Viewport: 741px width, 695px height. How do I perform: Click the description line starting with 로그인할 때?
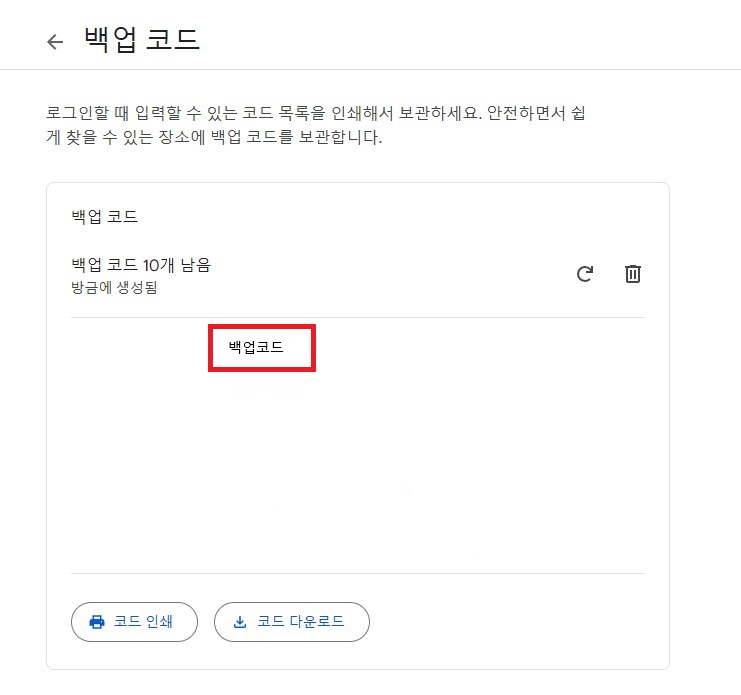pos(316,113)
